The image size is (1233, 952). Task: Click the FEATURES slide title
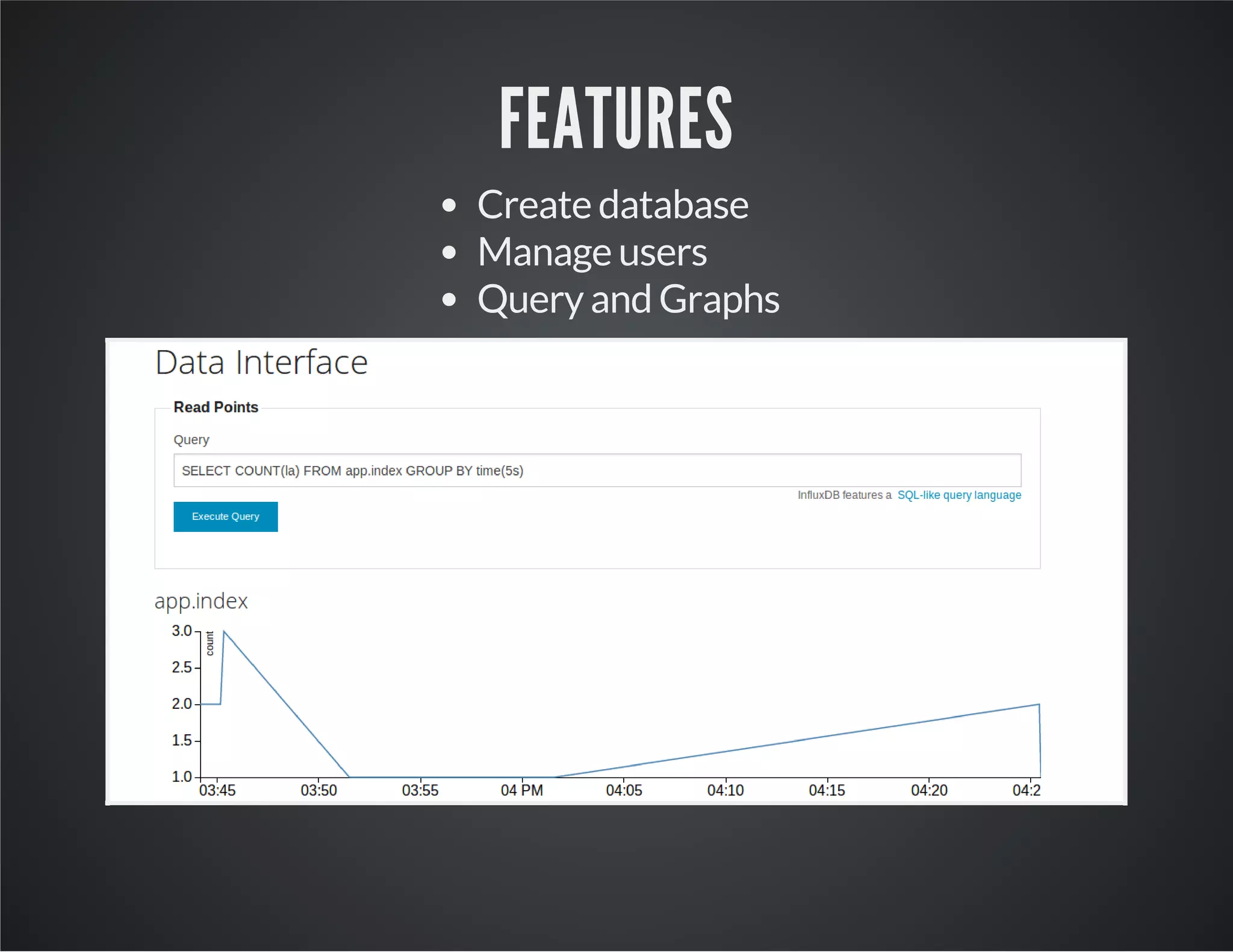616,117
